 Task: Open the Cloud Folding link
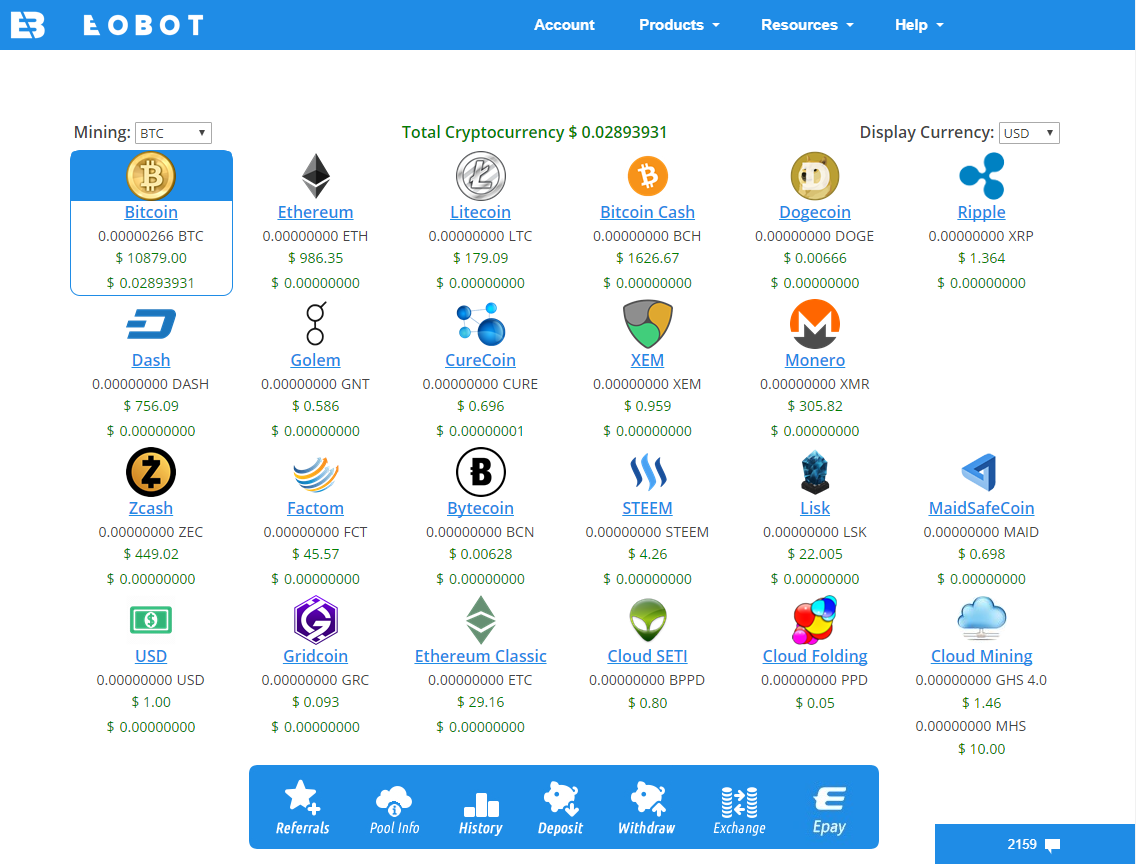(x=814, y=656)
